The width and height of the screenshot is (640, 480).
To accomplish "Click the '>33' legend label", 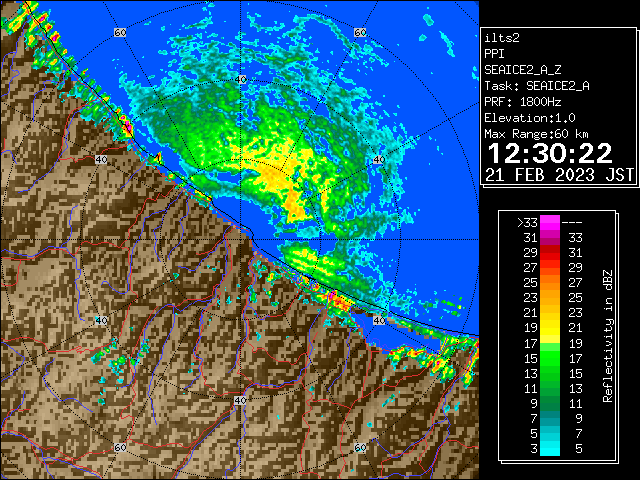I will (x=527, y=223).
